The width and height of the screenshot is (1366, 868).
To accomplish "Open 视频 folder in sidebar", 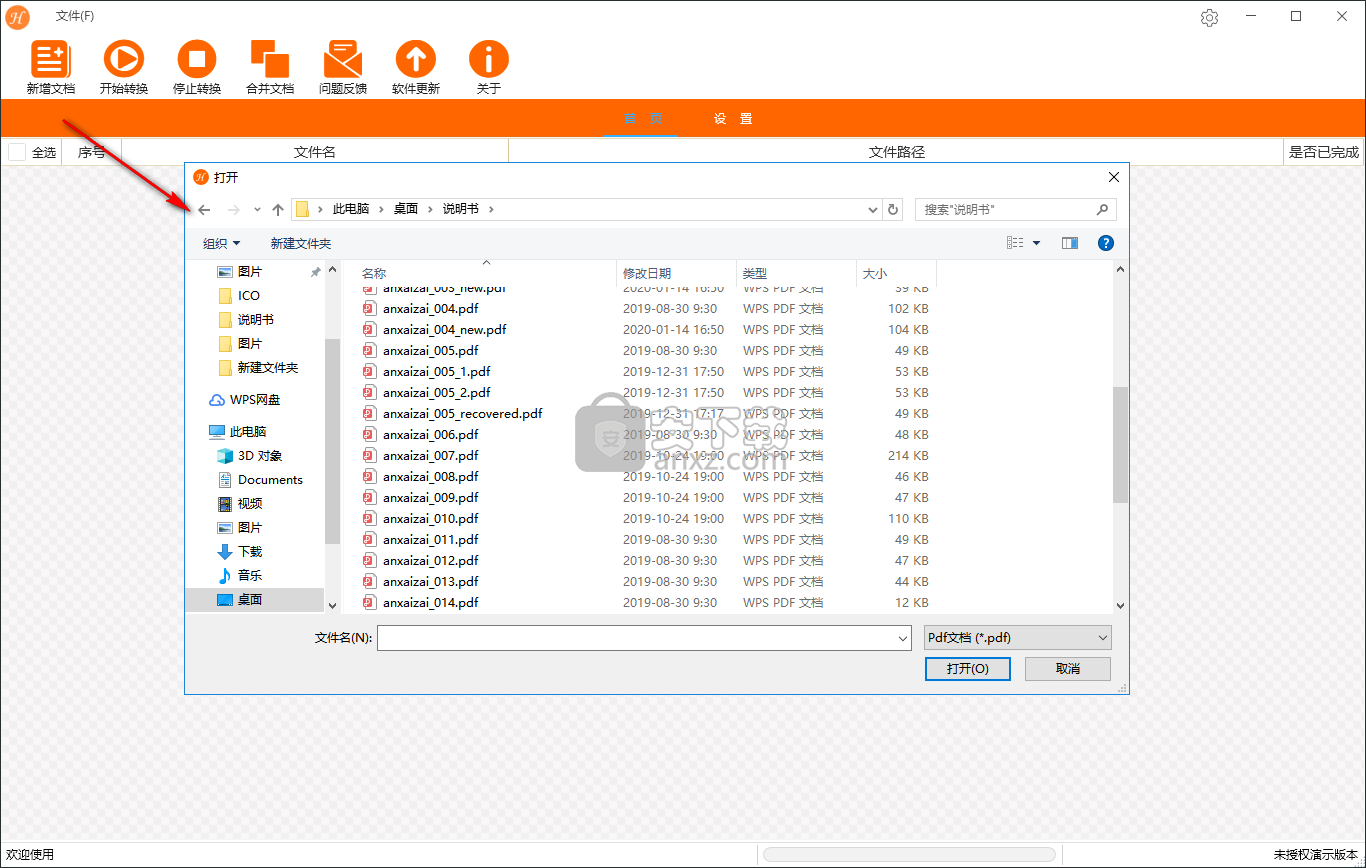I will (x=240, y=504).
